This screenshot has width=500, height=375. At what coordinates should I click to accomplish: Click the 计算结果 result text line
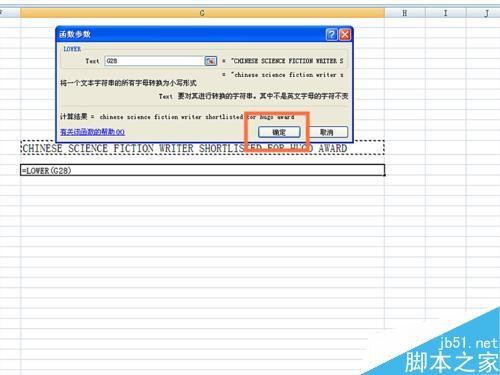point(177,117)
